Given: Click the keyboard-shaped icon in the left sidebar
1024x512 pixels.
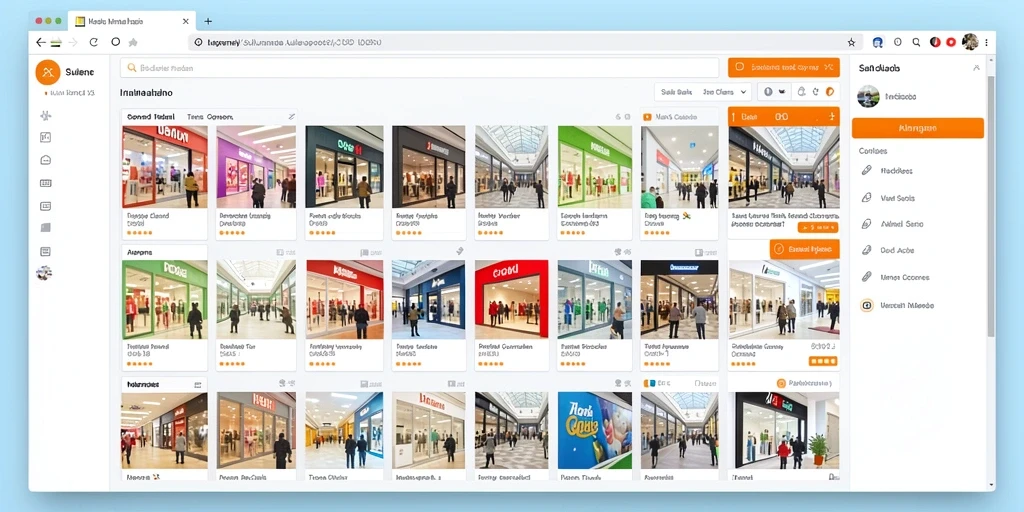Looking at the screenshot, I should [x=46, y=183].
